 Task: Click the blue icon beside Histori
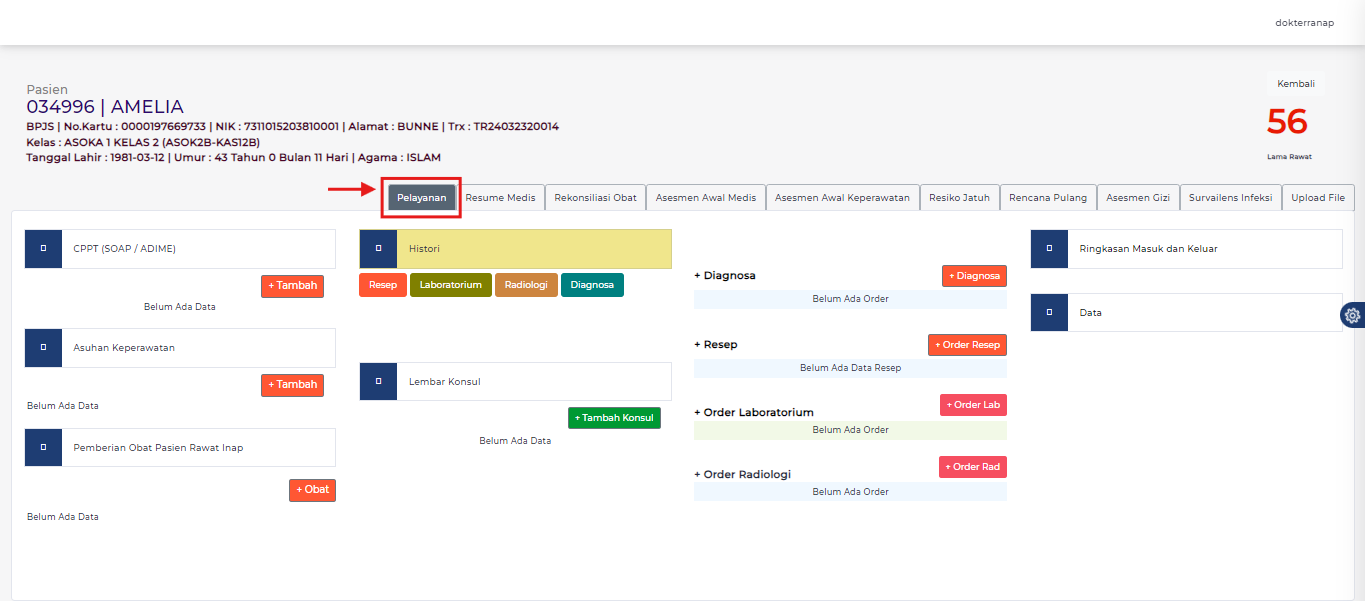coord(378,248)
